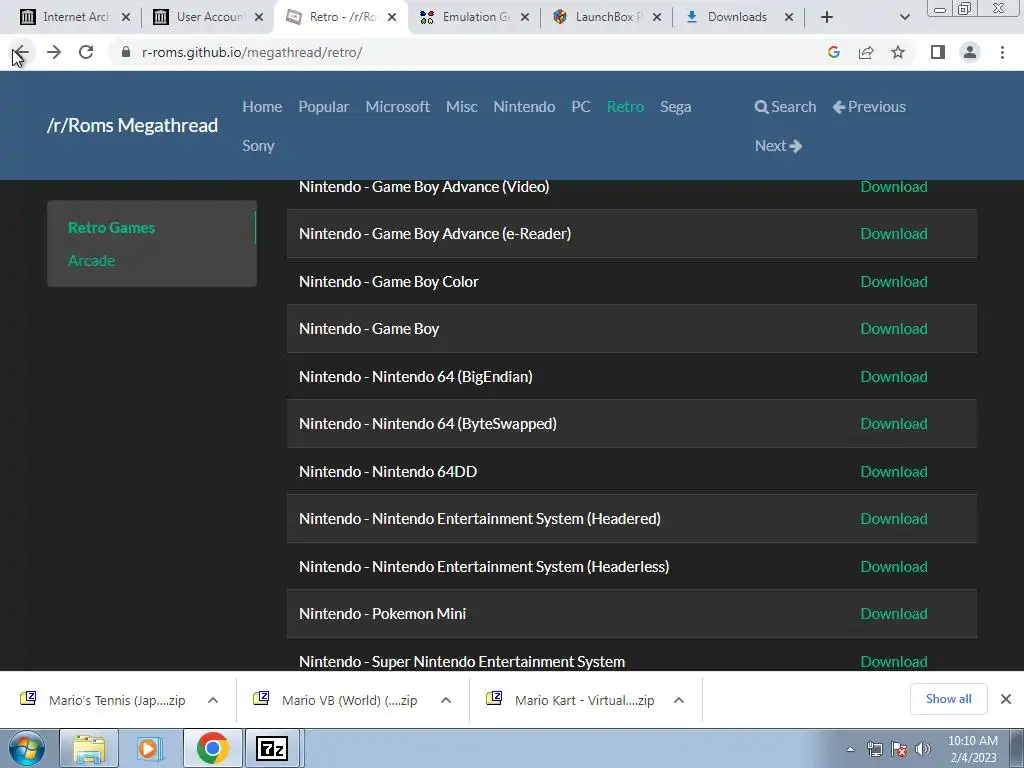Download the Nintendo - Game Boy set
Screen dimensions: 1024x768
tap(893, 328)
